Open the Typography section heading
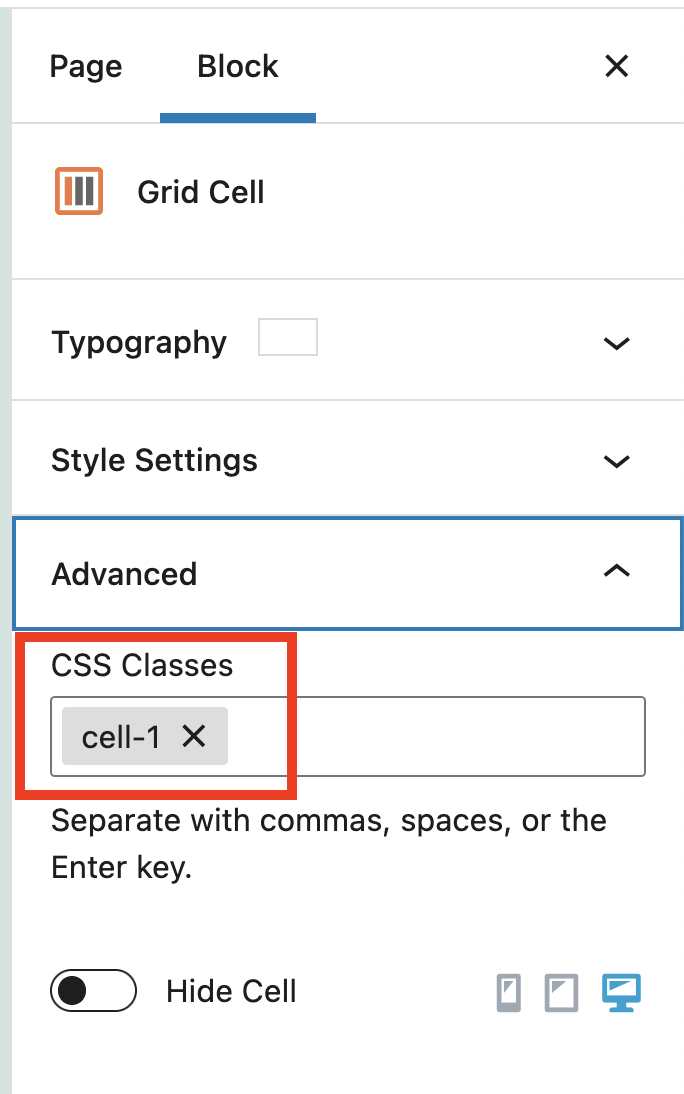The image size is (684, 1094). tap(140, 343)
